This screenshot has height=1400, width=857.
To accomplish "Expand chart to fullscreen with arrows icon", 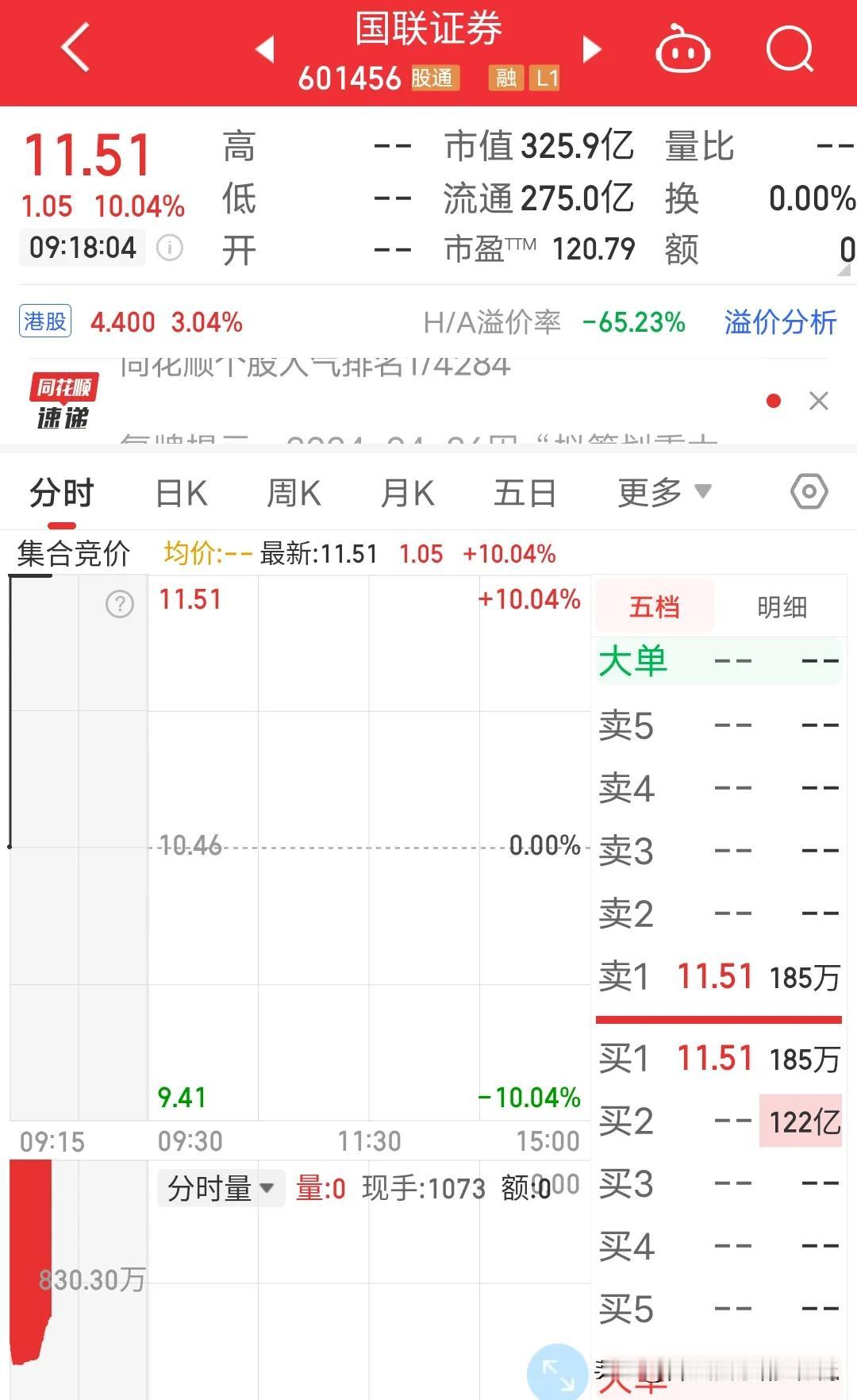I will [558, 1373].
